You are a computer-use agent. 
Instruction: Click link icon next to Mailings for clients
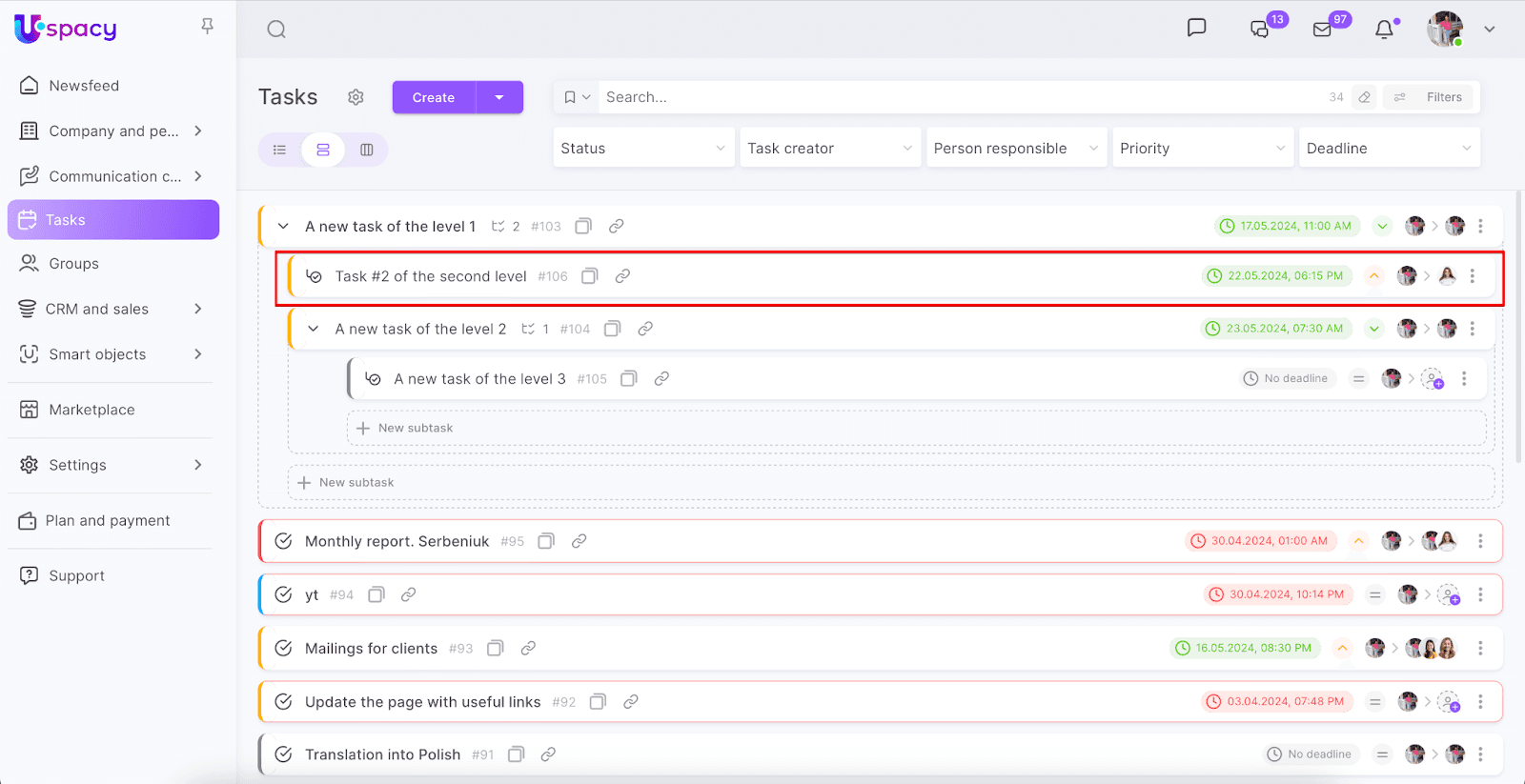(x=528, y=648)
